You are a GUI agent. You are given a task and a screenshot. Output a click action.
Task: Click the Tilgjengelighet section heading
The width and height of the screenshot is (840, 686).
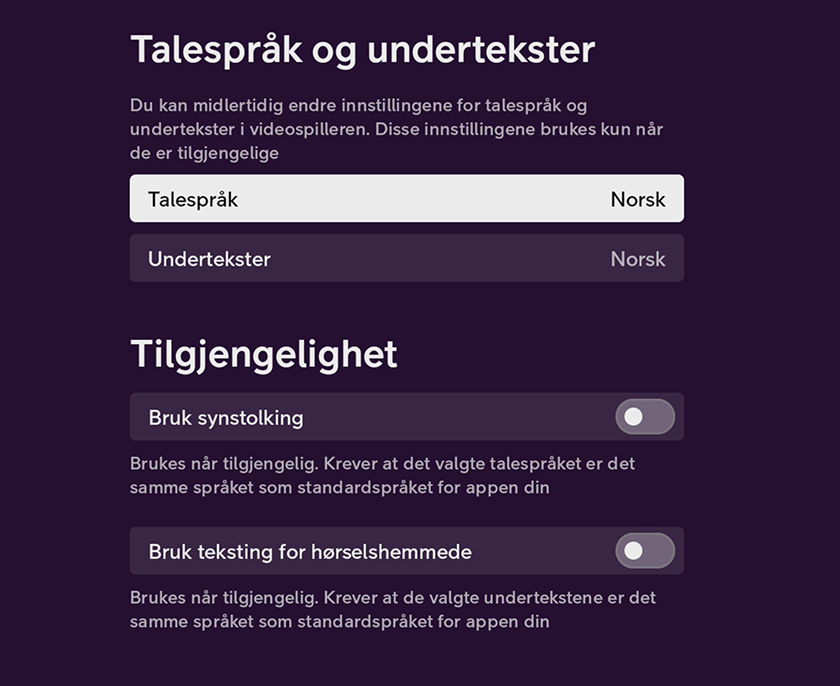click(x=264, y=355)
